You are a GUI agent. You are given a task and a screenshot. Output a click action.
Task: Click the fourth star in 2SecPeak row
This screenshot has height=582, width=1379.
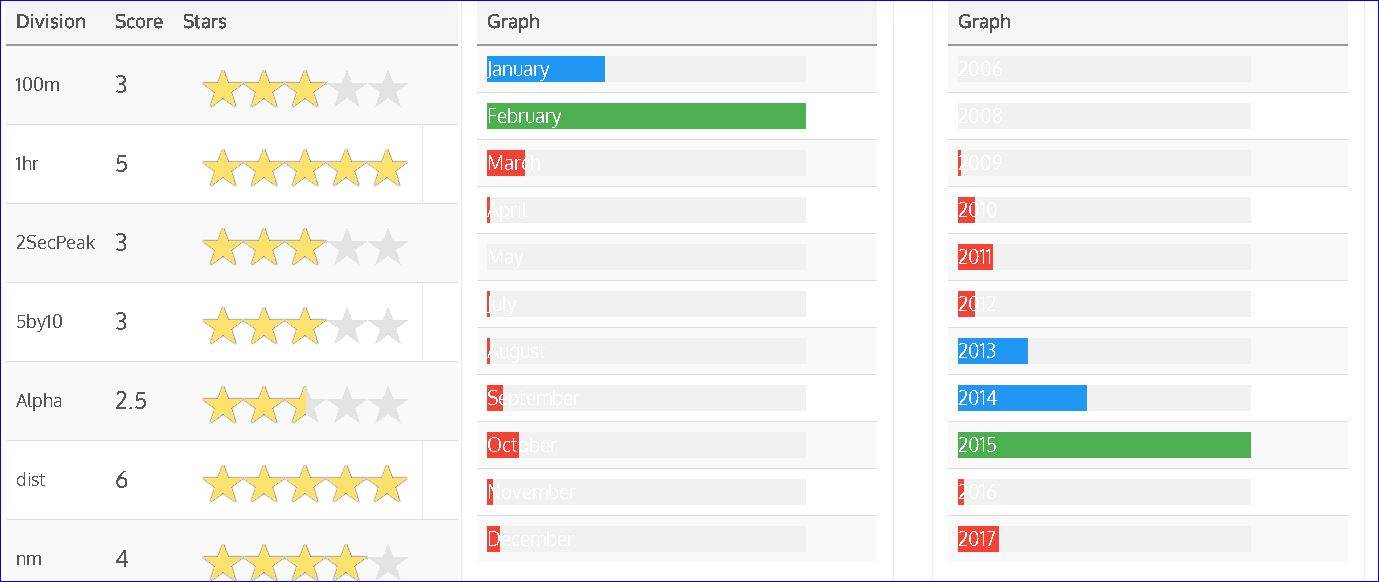coord(346,247)
